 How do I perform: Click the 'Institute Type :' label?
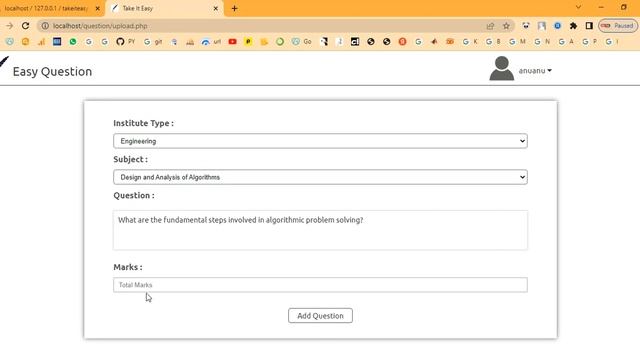pyautogui.click(x=144, y=123)
